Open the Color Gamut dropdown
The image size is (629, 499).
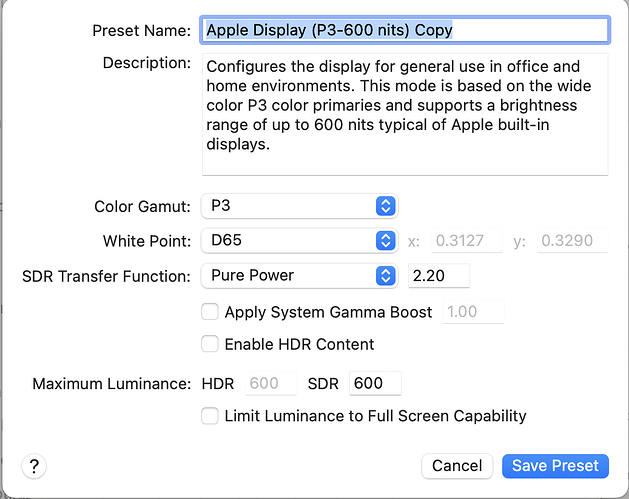click(x=299, y=206)
